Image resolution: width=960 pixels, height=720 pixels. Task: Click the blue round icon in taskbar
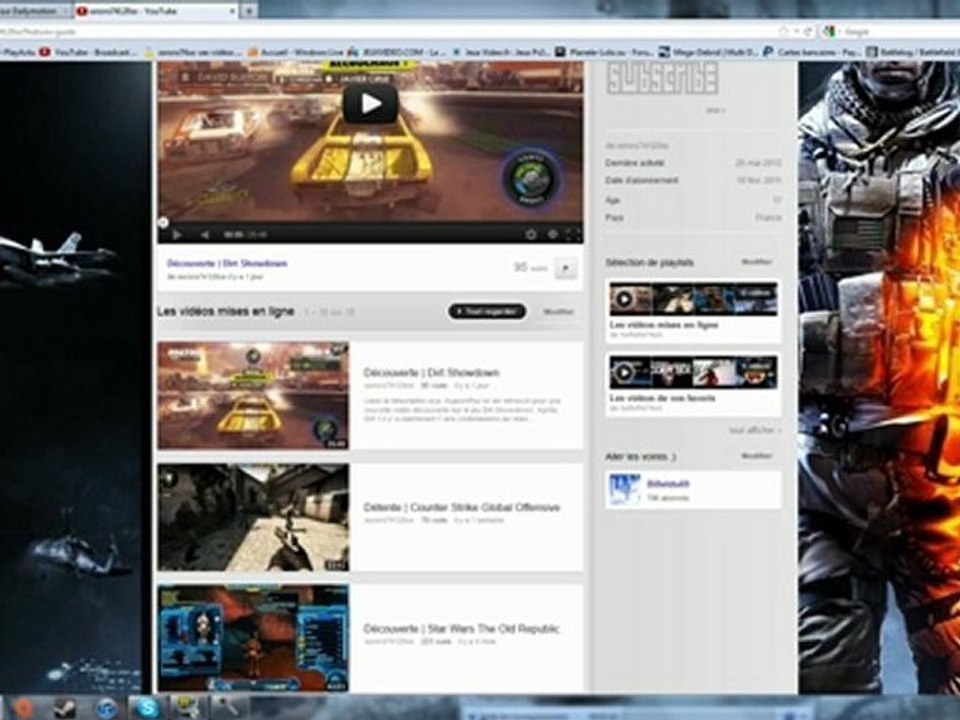[x=107, y=708]
